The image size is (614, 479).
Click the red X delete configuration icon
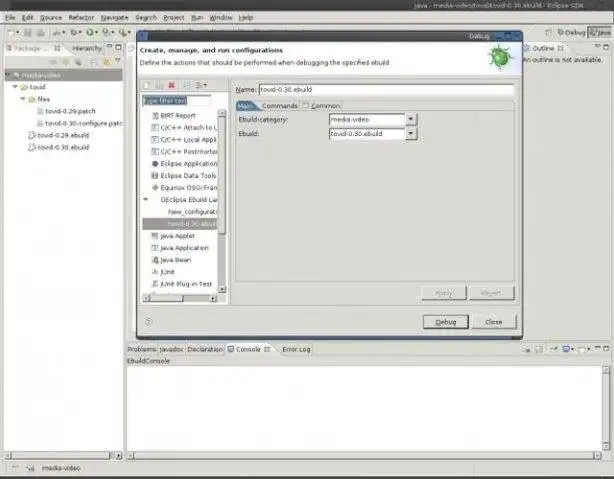click(172, 85)
